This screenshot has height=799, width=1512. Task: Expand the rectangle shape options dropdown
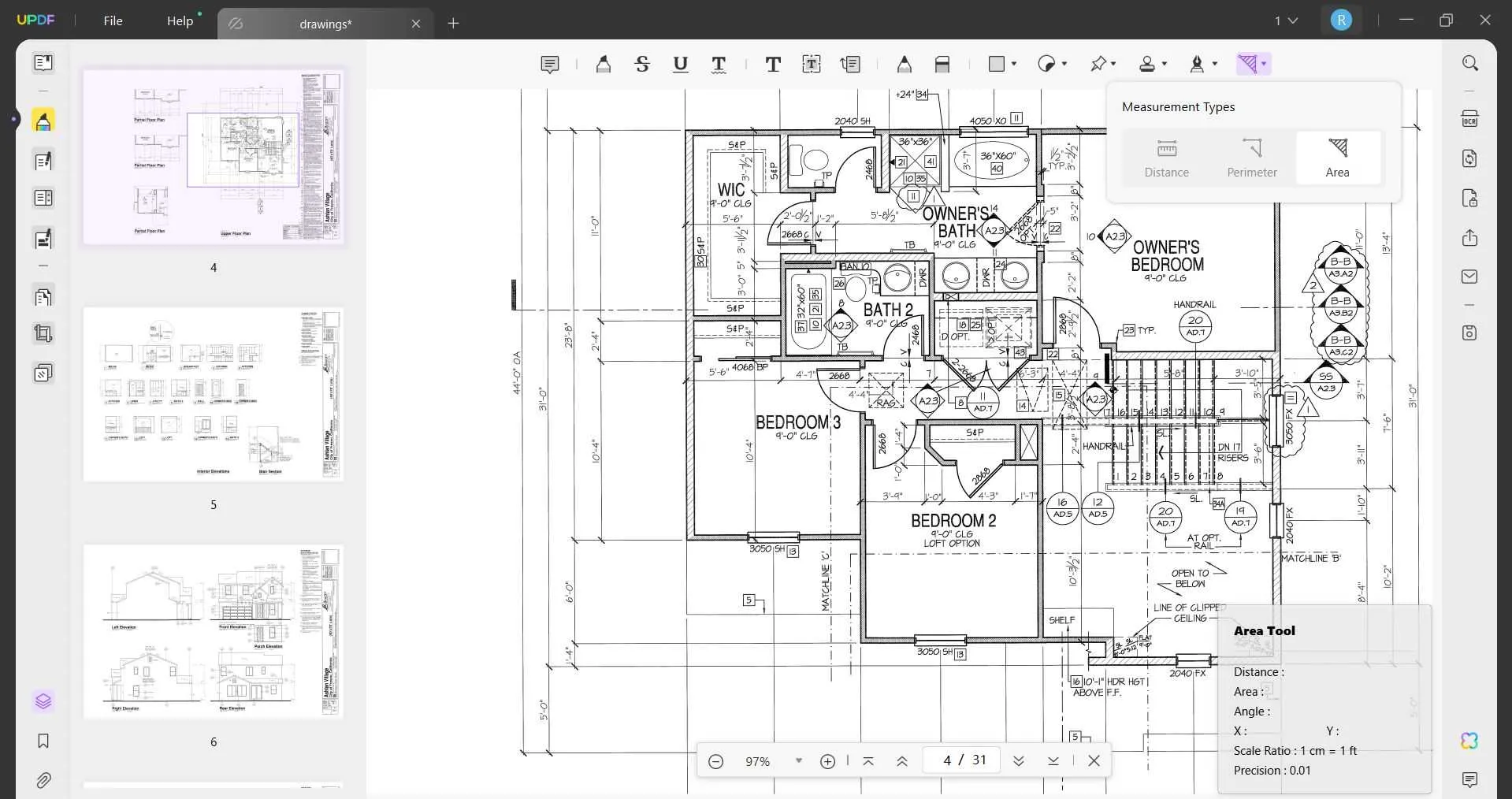pos(1014,64)
